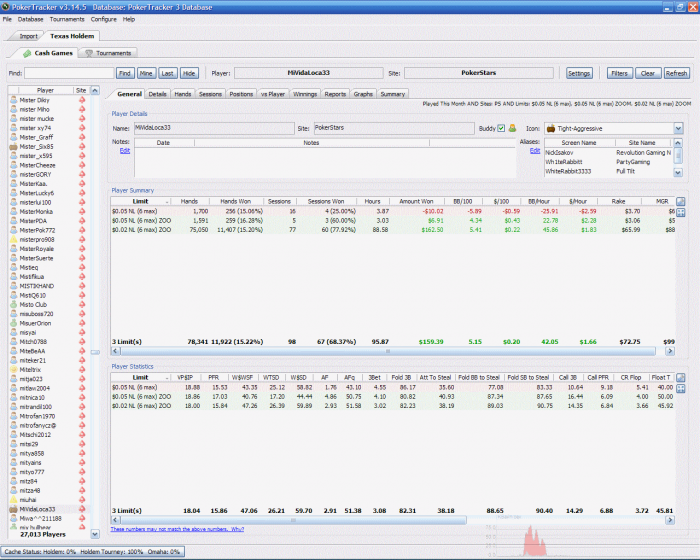Viewport: 700px width, 560px height.
Task: Click Player Summary scroll right arrow
Action: [670, 351]
